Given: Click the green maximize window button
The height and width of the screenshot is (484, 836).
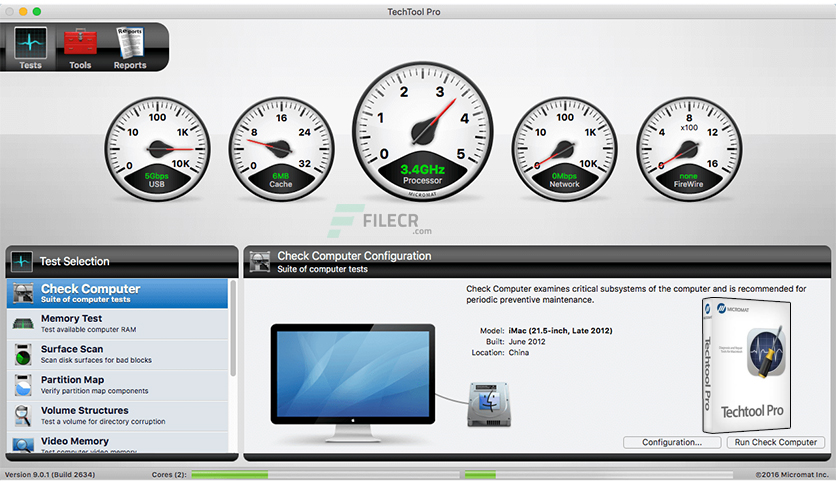Looking at the screenshot, I should pyautogui.click(x=37, y=11).
